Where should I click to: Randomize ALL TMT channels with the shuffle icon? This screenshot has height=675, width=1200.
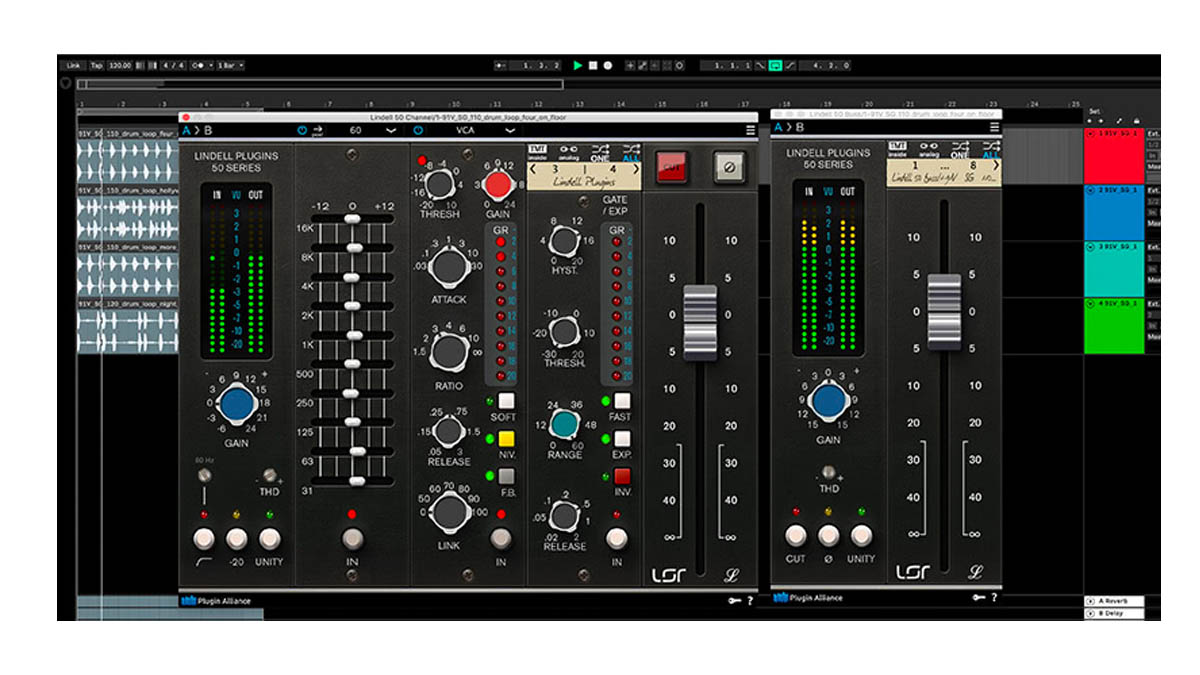pos(631,149)
